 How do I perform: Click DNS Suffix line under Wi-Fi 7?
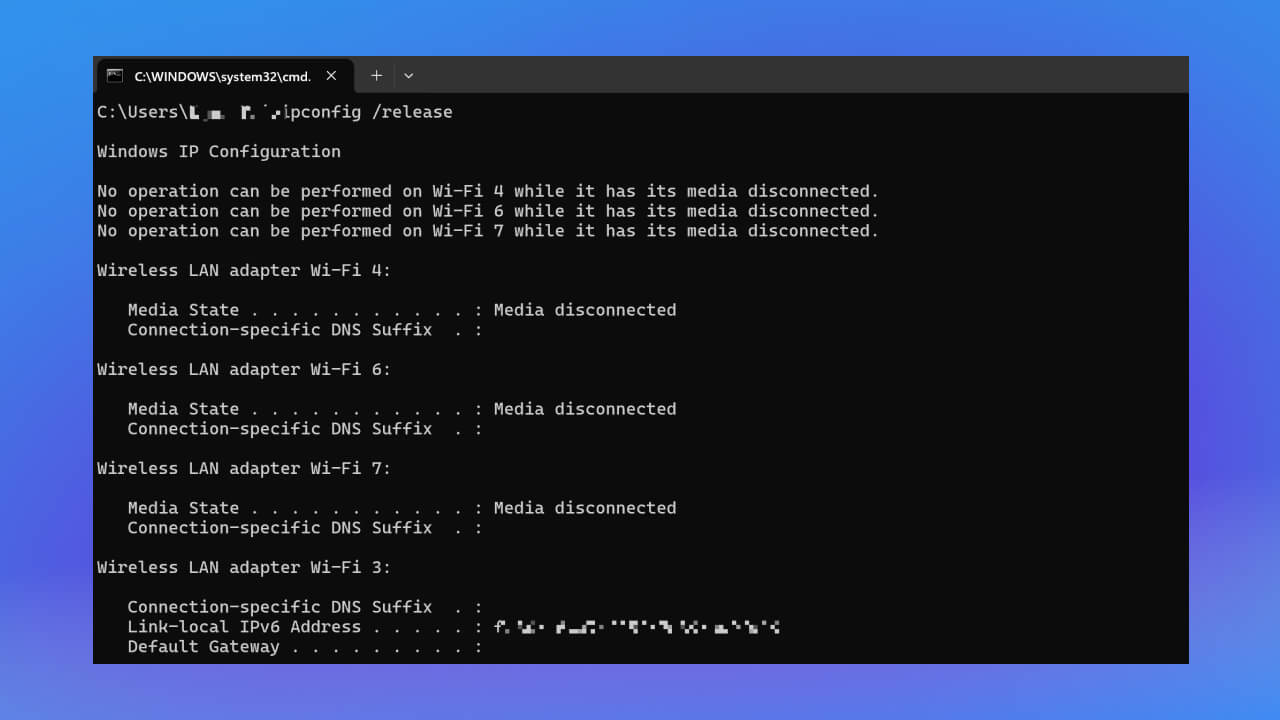(x=305, y=528)
